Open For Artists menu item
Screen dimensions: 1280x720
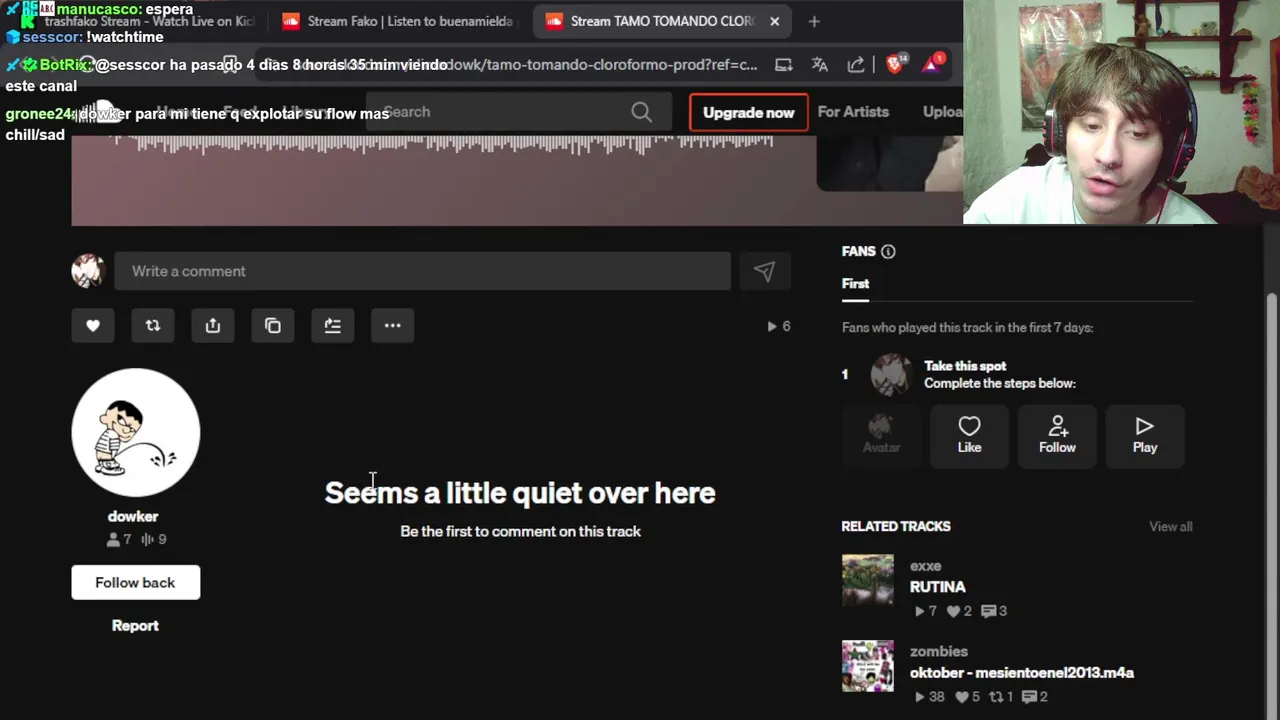[x=853, y=112]
